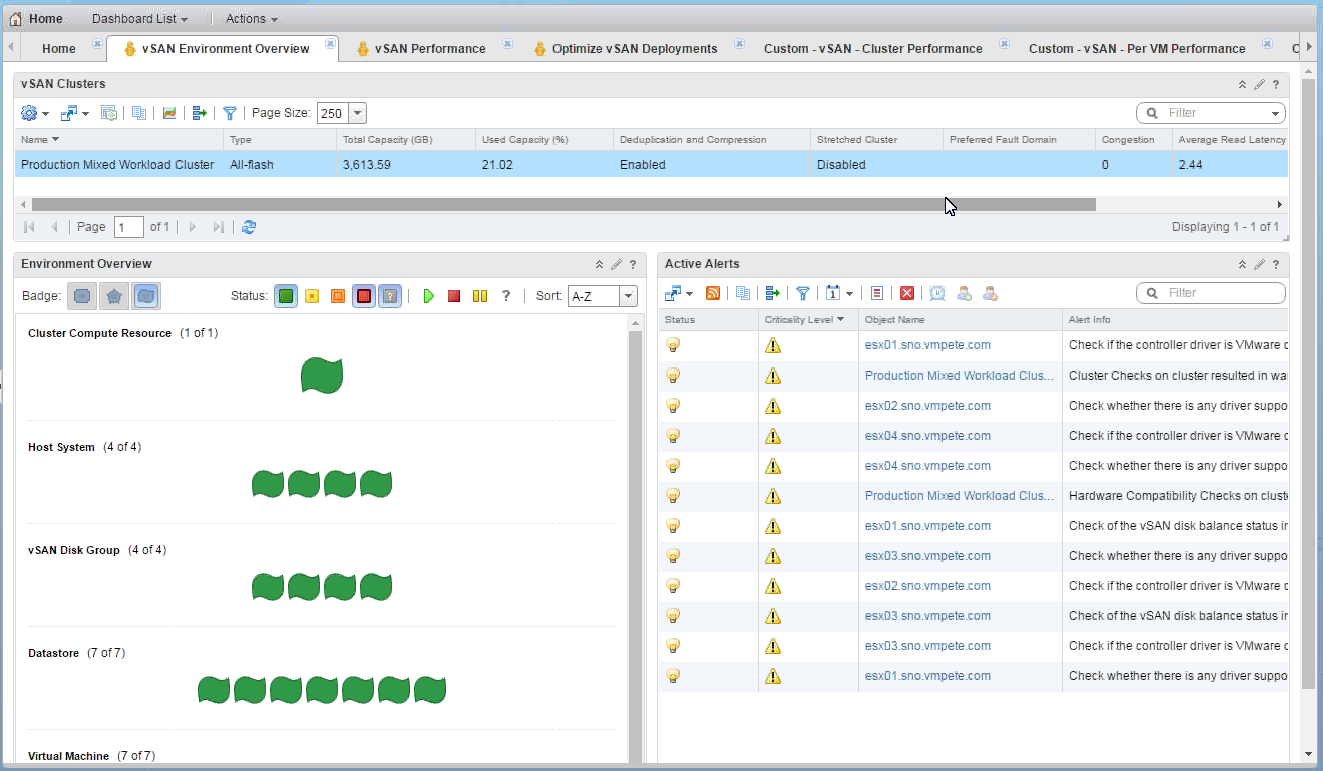
Task: Click the Active Alerts Filter search field
Action: (x=1210, y=293)
